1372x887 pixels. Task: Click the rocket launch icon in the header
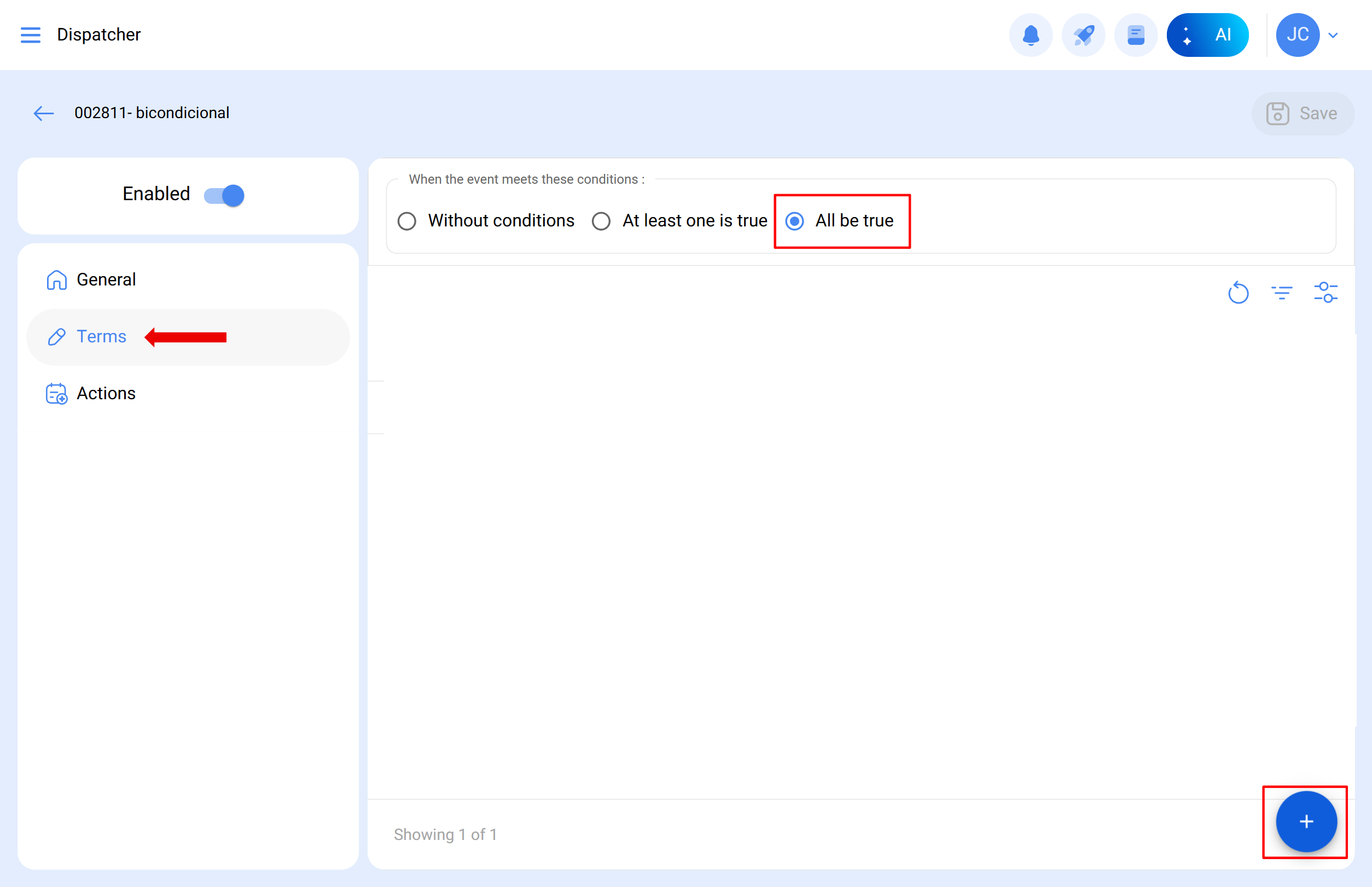tap(1083, 34)
